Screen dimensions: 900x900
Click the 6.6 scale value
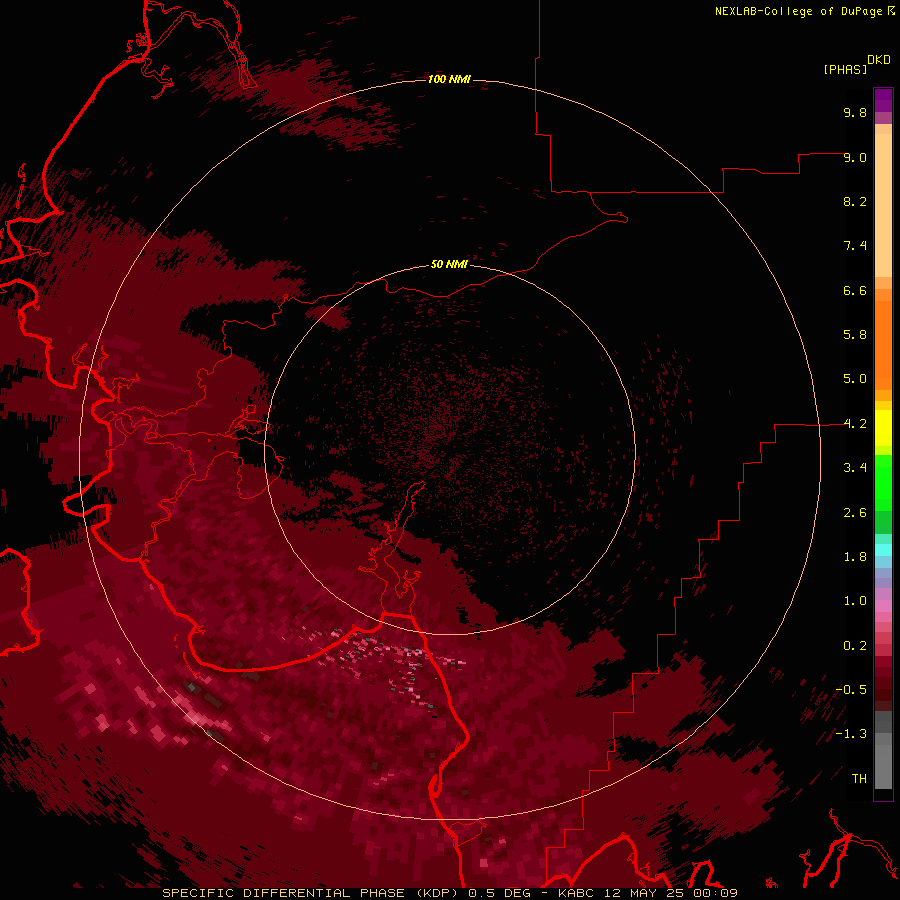pos(855,290)
